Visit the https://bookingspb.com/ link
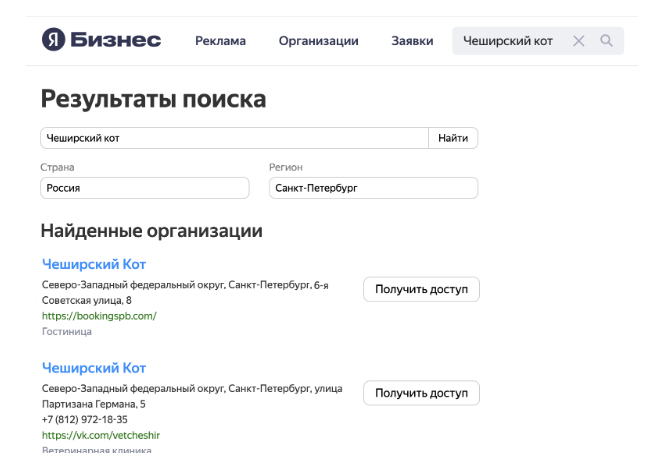This screenshot has width=647, height=453. pos(99,316)
